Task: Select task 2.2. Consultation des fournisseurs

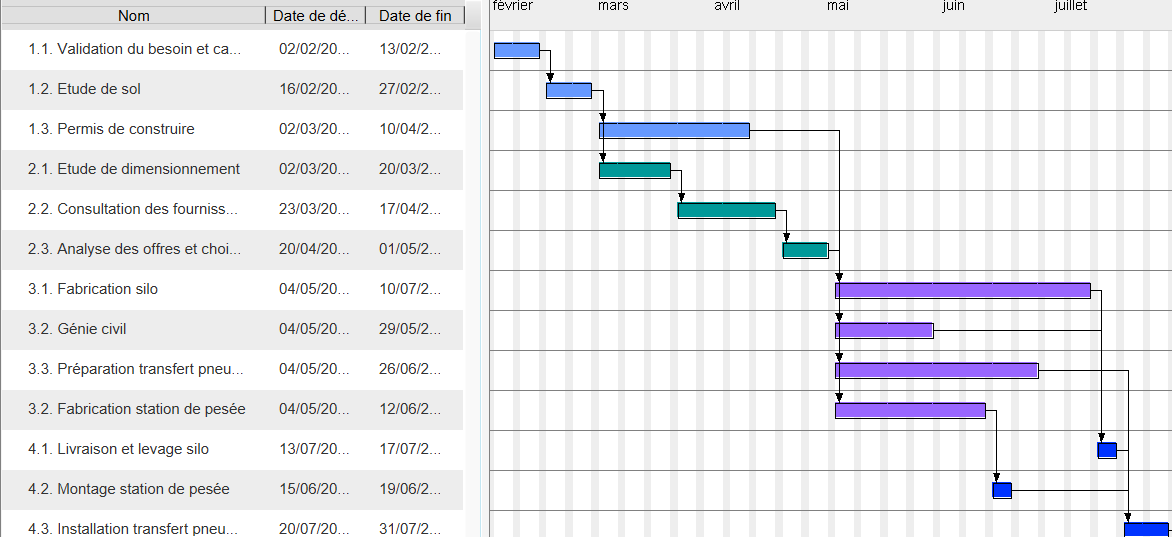Action: (x=232, y=210)
